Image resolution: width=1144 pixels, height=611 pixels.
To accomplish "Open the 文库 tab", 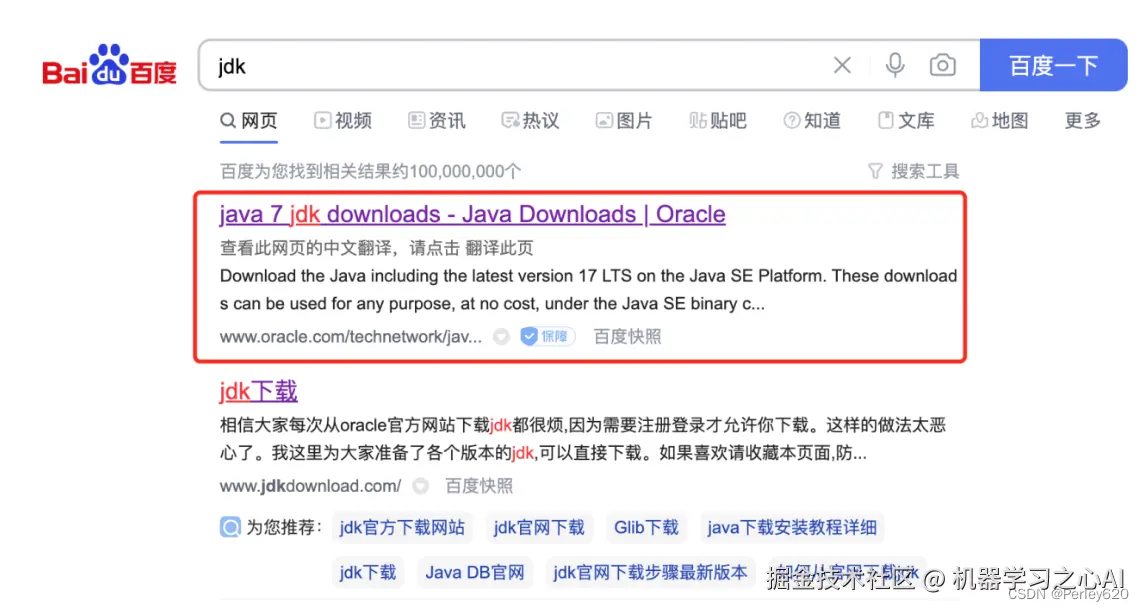I will (906, 120).
